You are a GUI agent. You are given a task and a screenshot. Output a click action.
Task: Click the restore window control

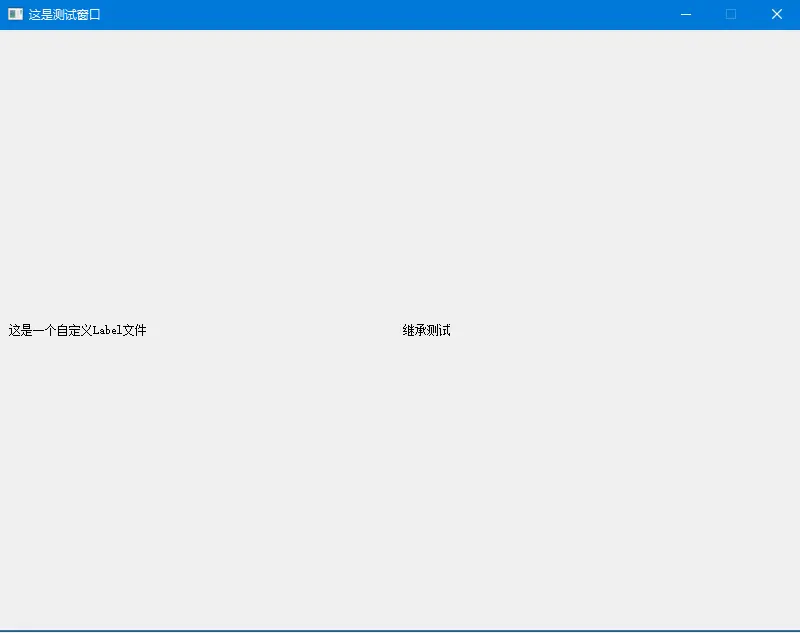coord(731,14)
